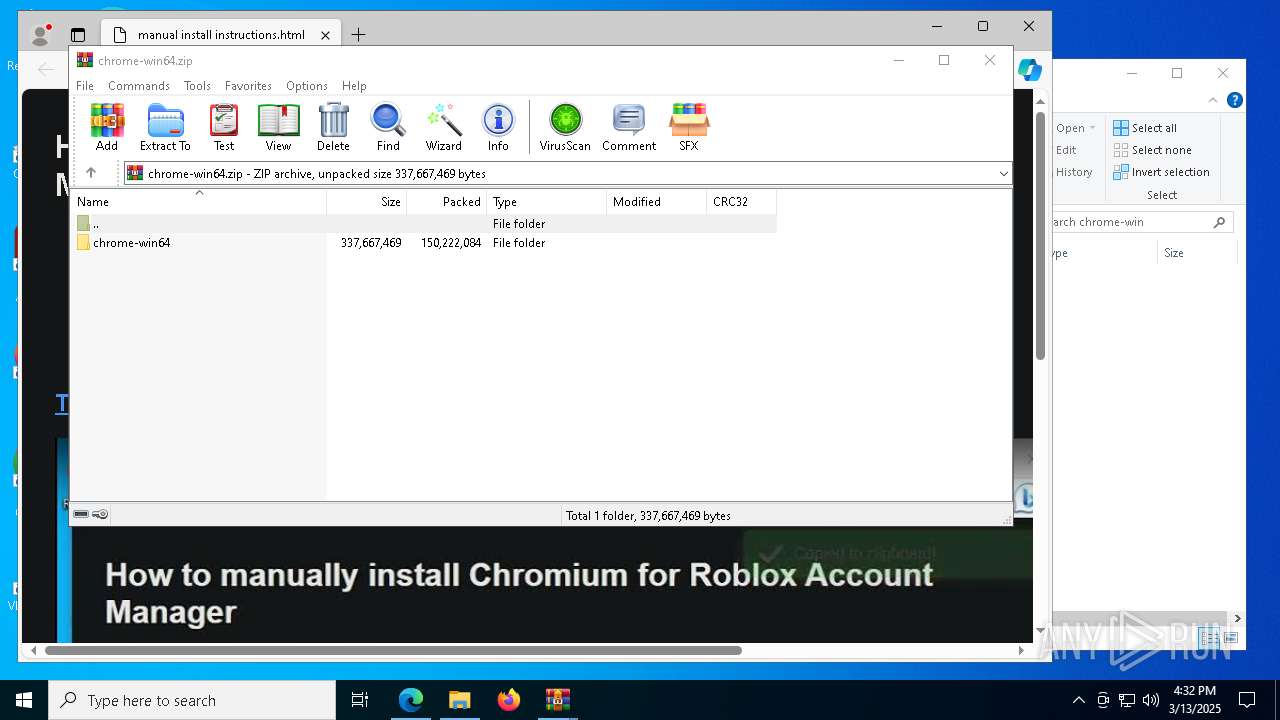Show hidden tray icons chevron
This screenshot has height=720, width=1280.
pos(1078,700)
